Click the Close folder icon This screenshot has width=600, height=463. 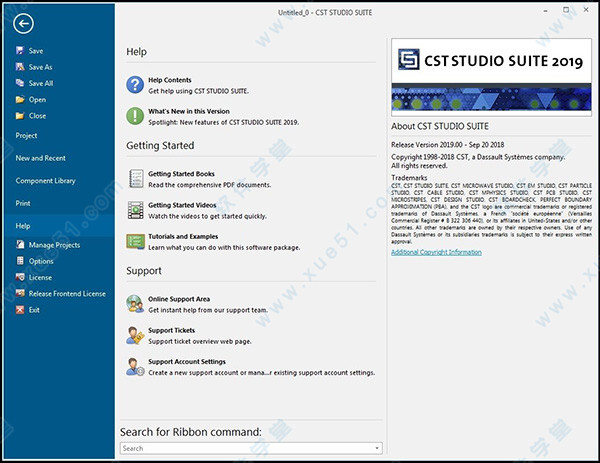(20, 116)
